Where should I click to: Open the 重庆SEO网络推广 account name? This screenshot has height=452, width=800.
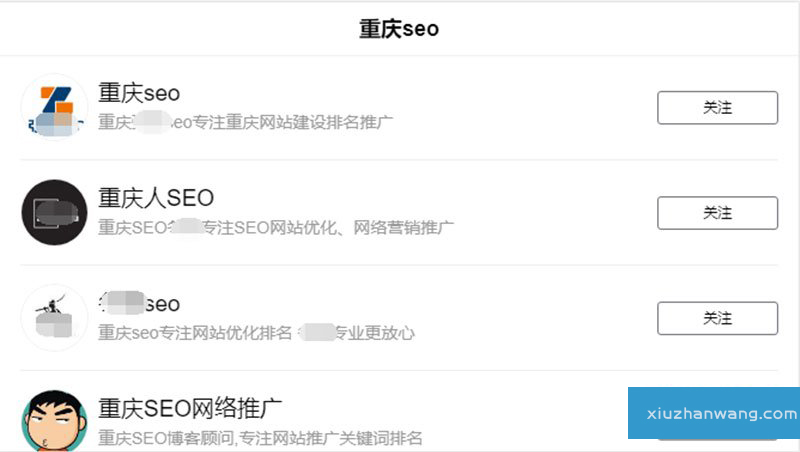click(190, 408)
